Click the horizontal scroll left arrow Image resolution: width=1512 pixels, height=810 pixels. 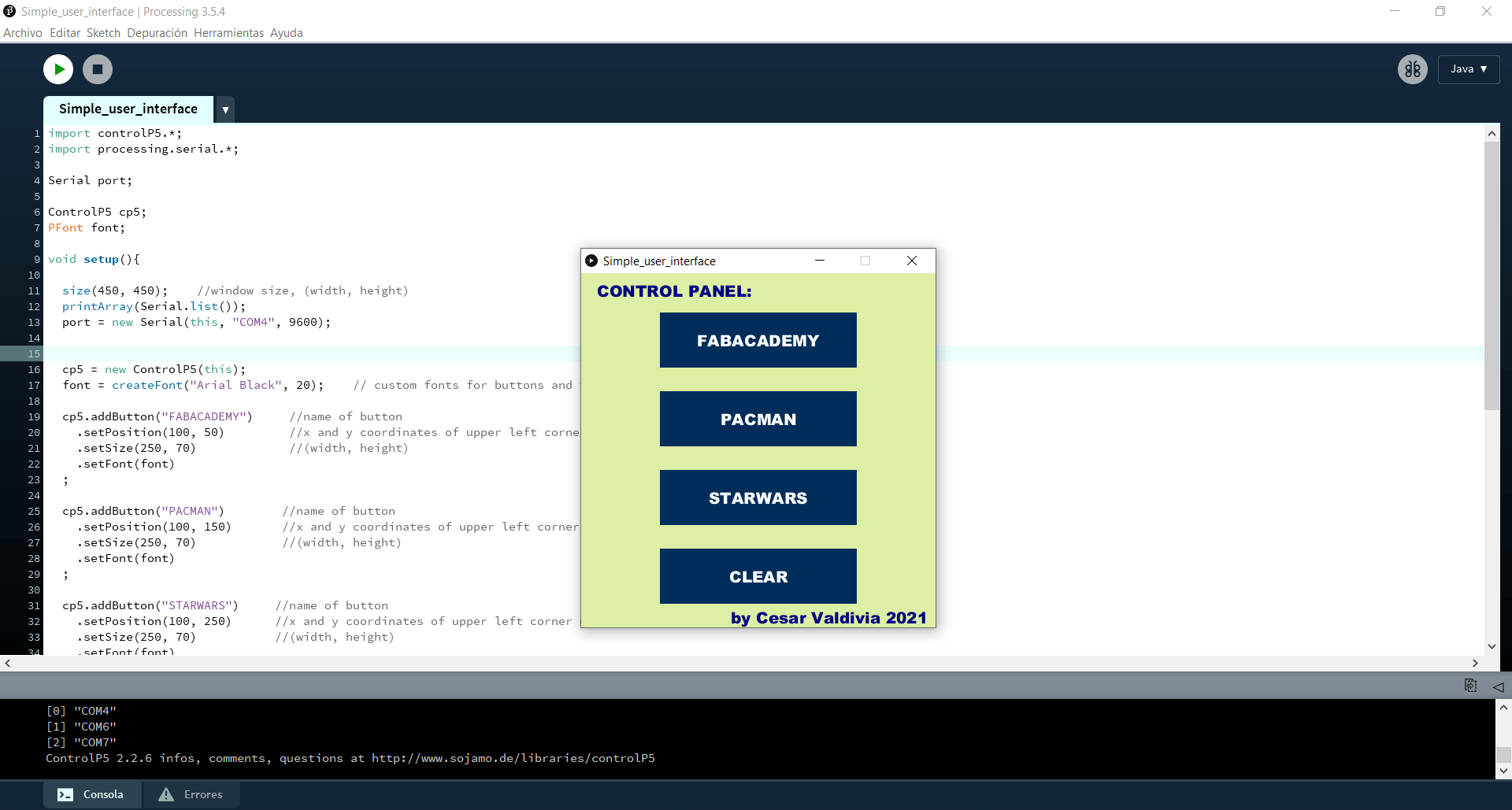[8, 663]
